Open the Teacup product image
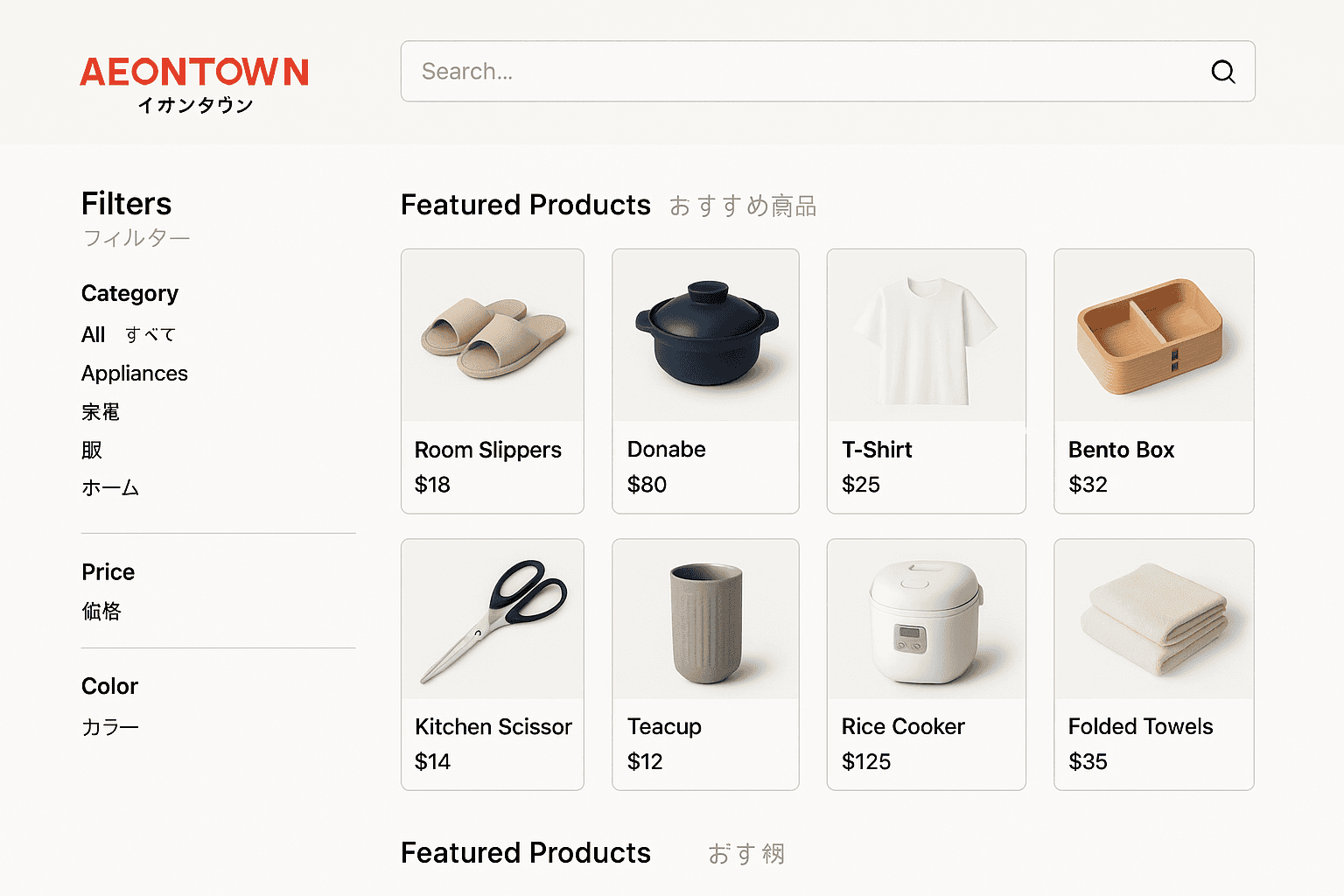The height and width of the screenshot is (896, 1344). click(x=705, y=619)
